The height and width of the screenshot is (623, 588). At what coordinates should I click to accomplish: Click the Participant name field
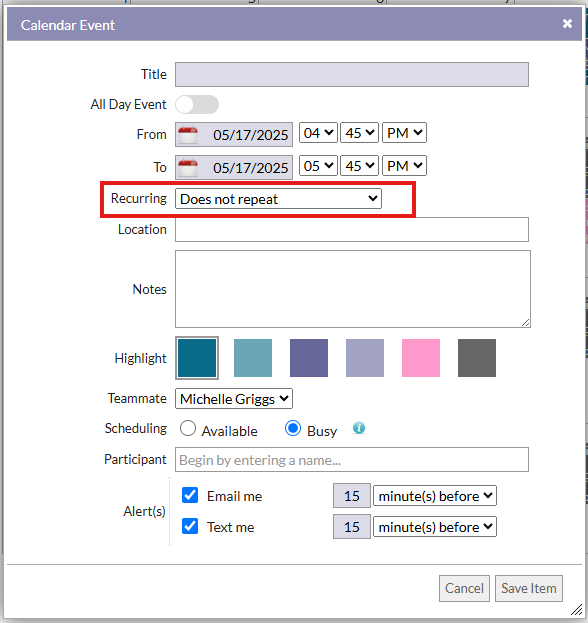click(x=352, y=460)
